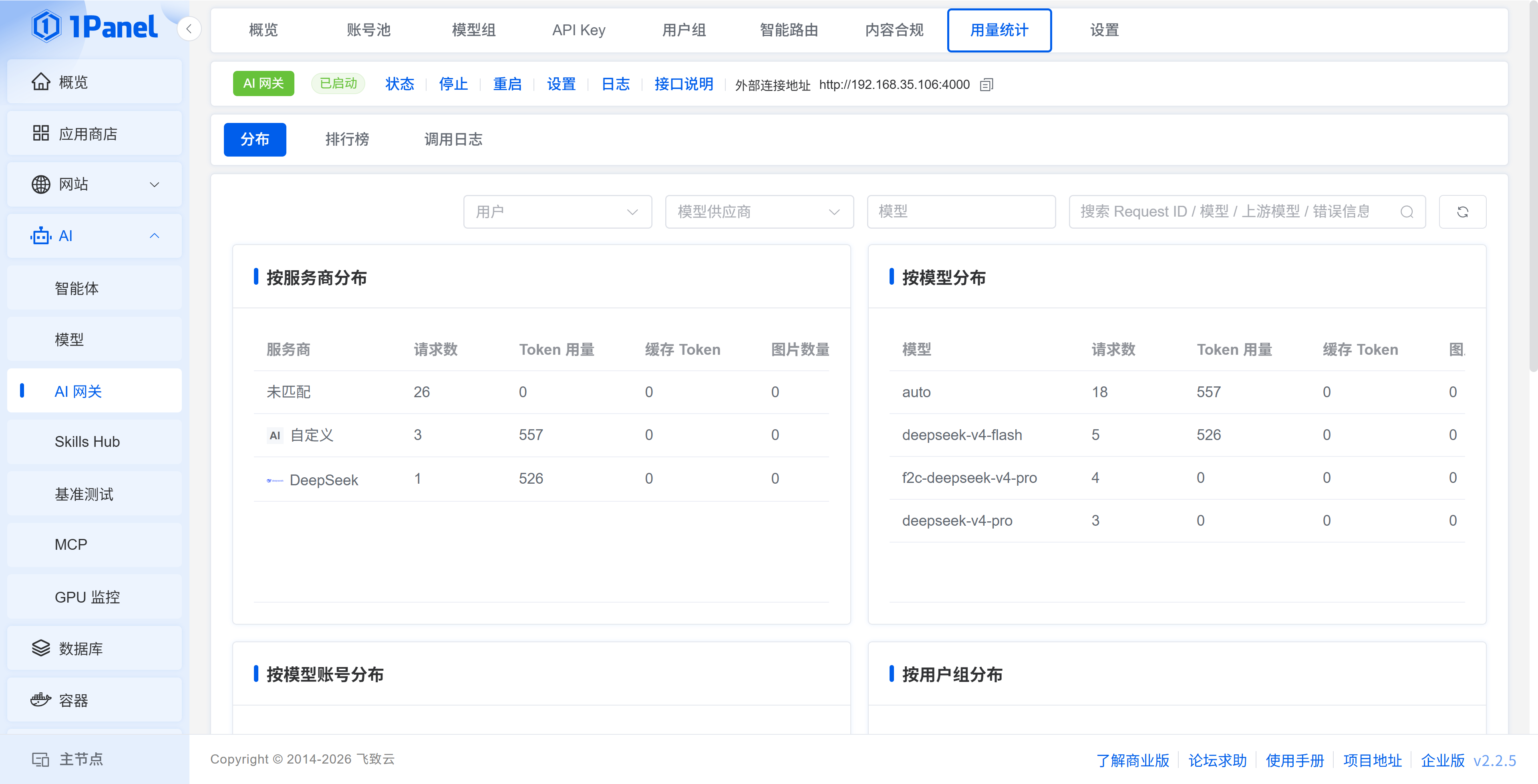
Task: Click the home icon beside 概览
Action: coord(40,82)
